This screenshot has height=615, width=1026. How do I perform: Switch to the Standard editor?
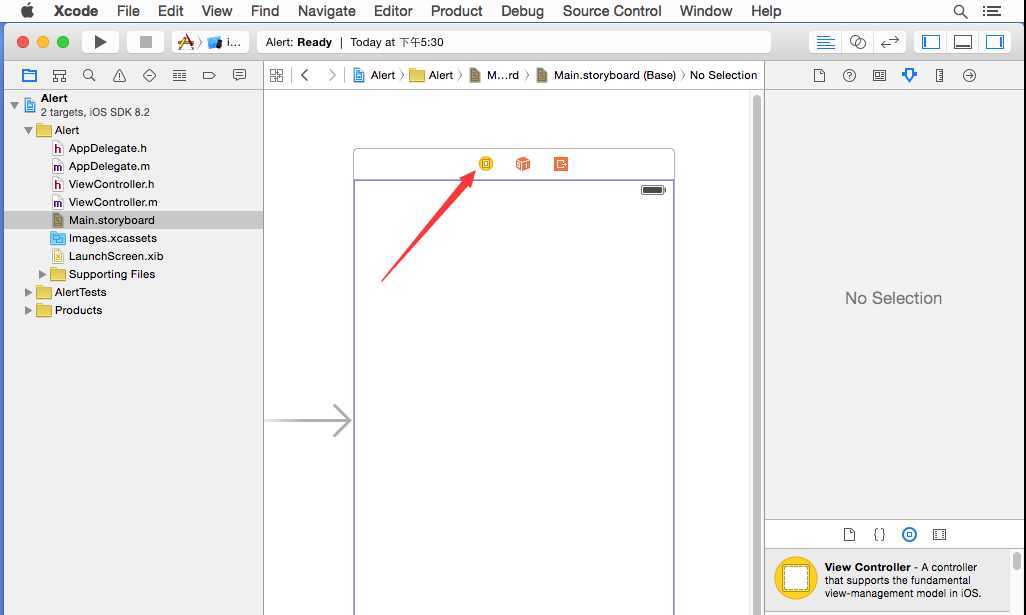826,42
